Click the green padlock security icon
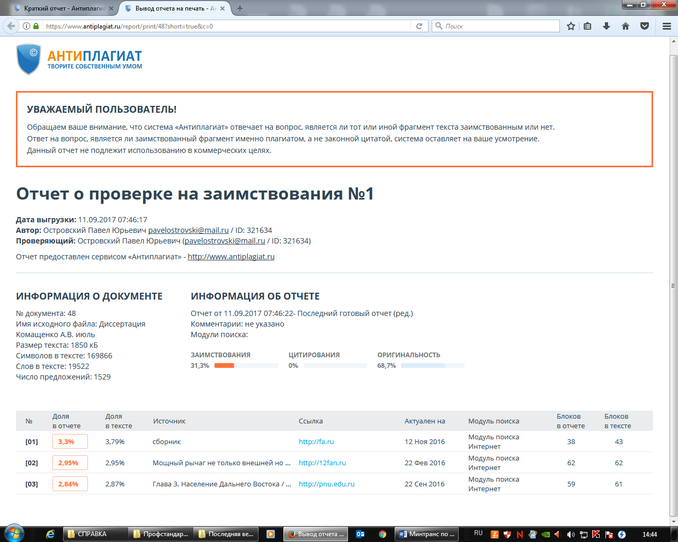Viewport: 678px width, 542px height. click(x=36, y=26)
